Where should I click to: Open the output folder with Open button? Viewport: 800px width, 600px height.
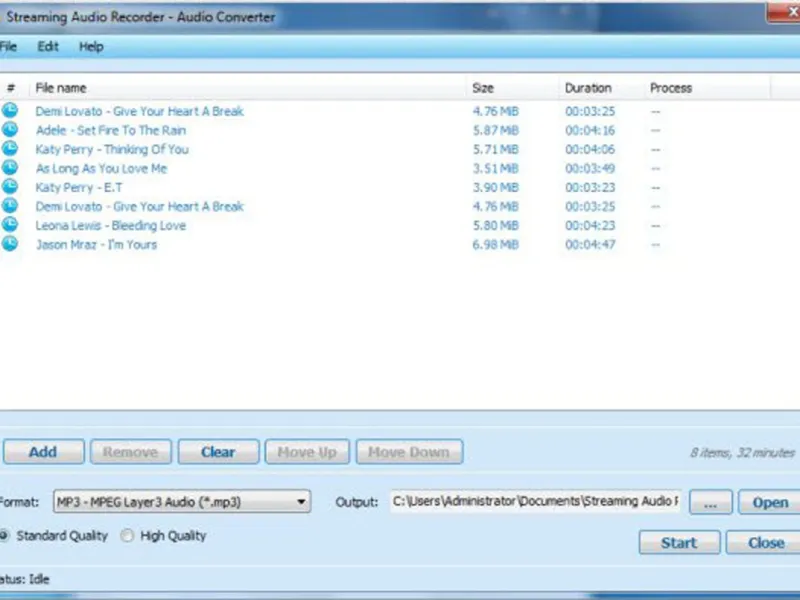coord(769,503)
